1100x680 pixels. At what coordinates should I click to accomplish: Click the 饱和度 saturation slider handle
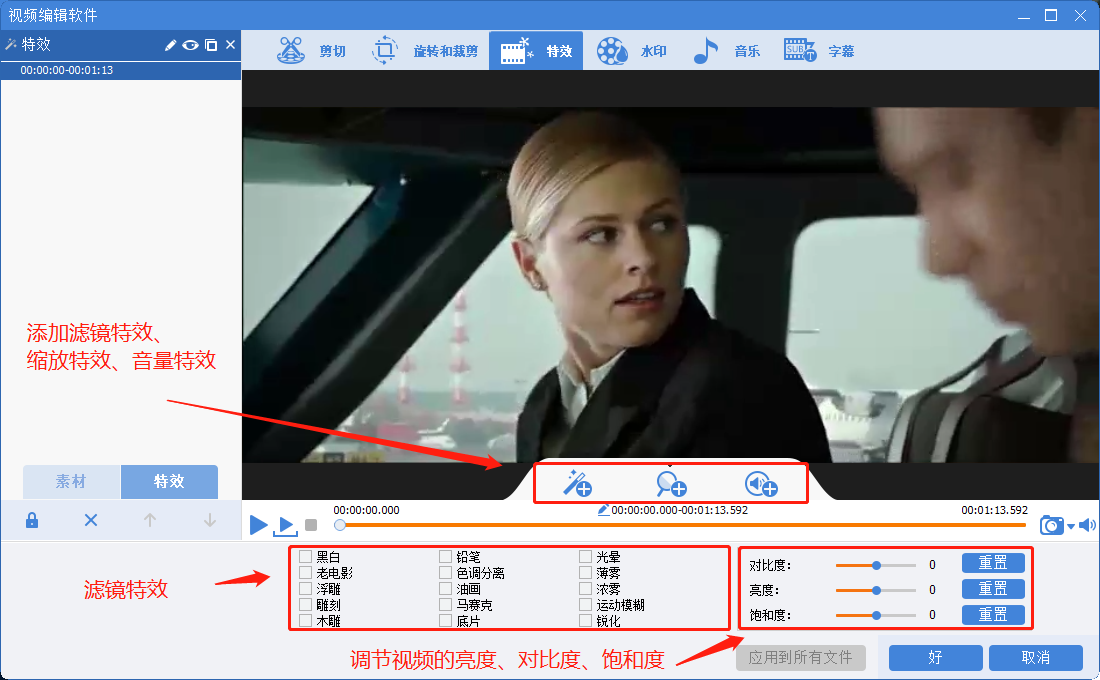point(876,615)
